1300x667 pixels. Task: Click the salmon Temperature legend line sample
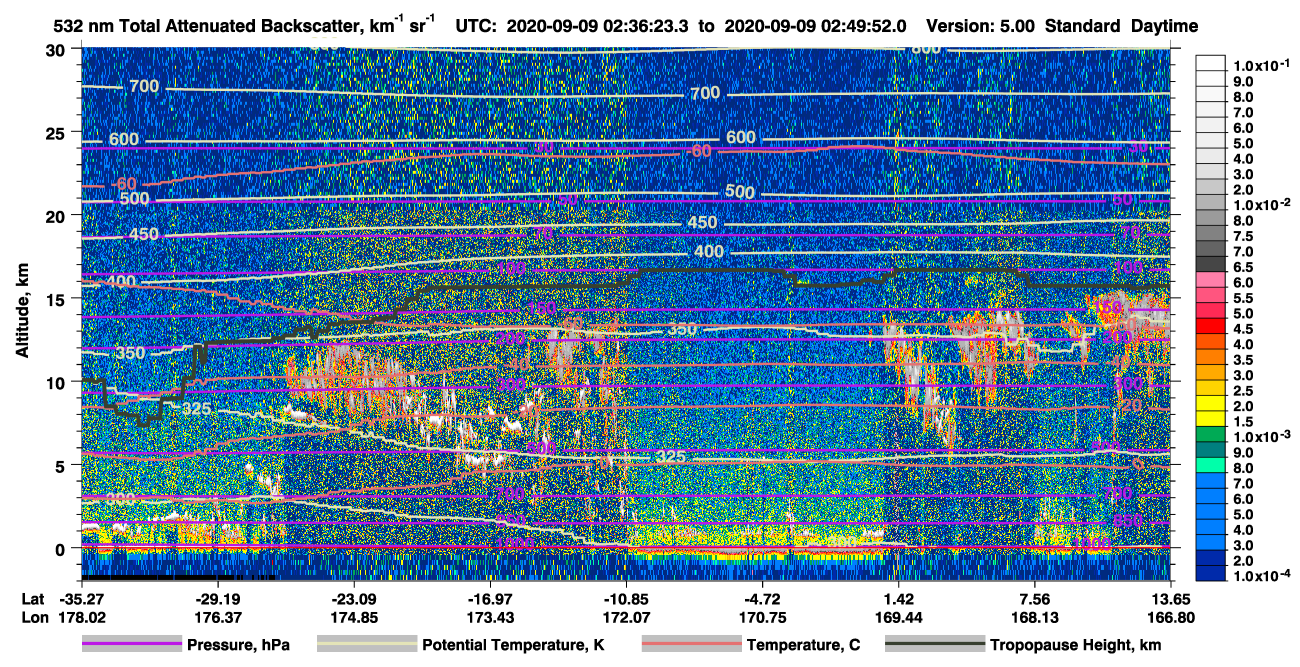[x=691, y=645]
